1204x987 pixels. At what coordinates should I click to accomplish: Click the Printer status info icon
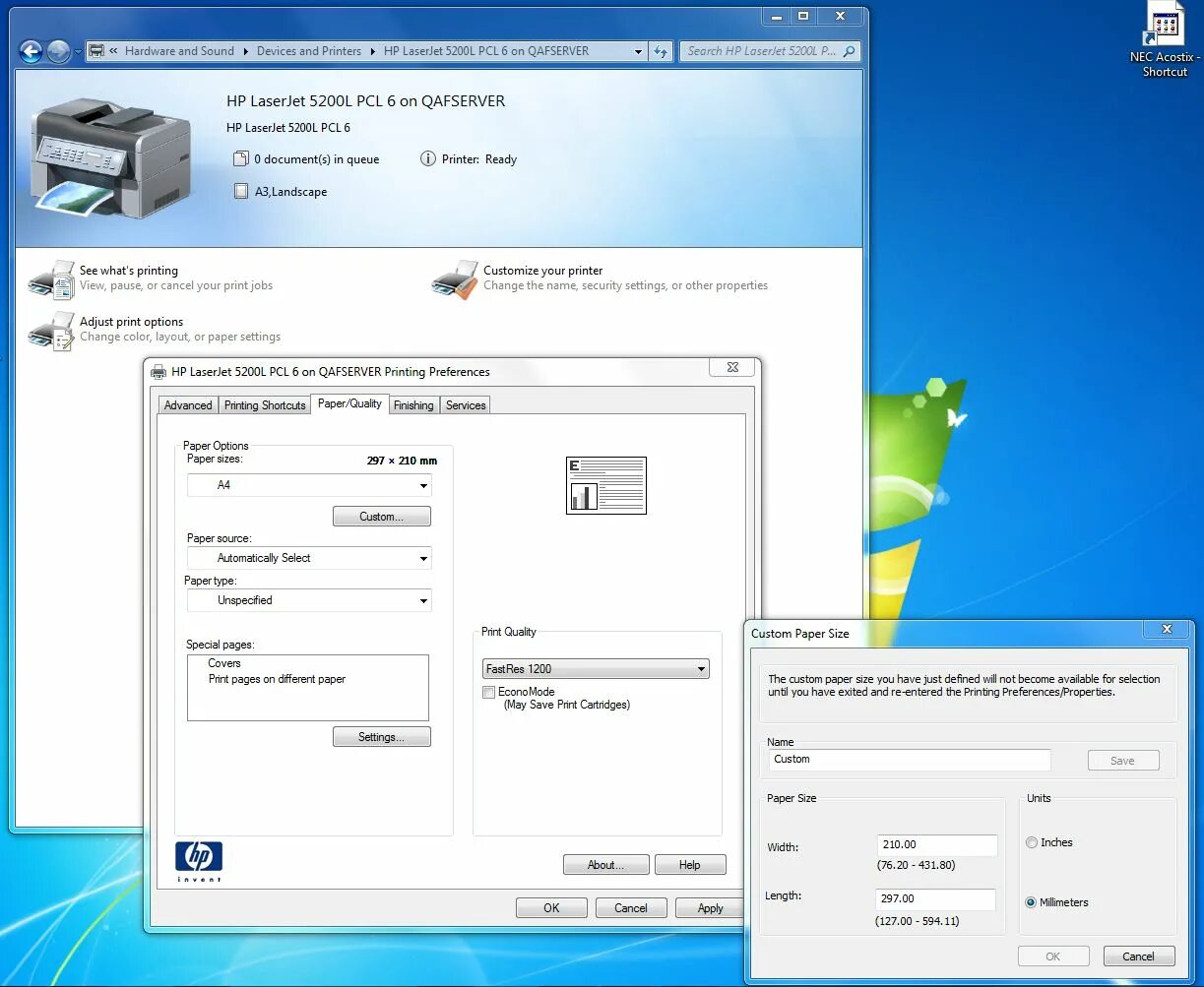(427, 158)
